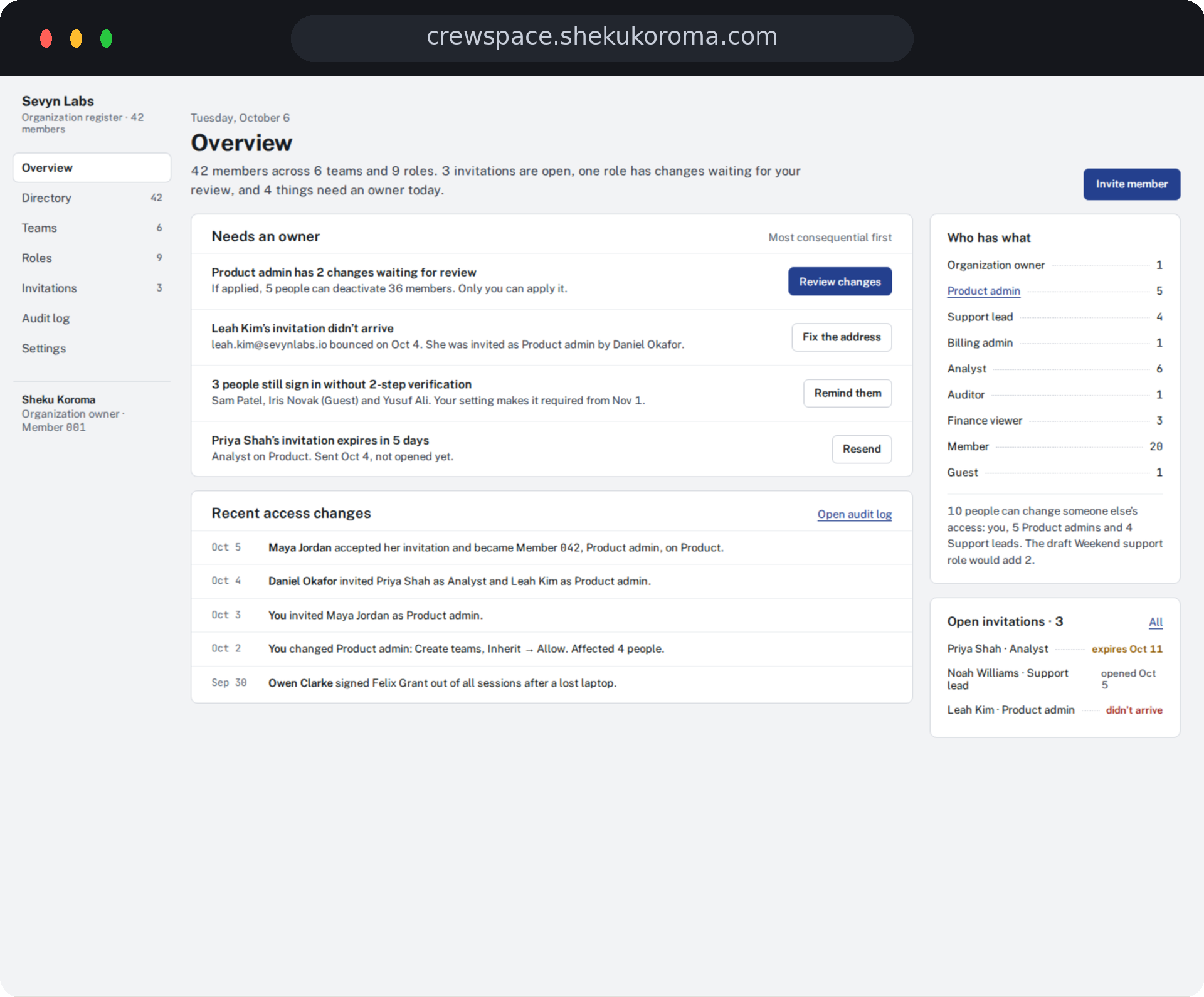Screen dimensions: 1204x997
Task: Click the Oct 5 Maya Jordan entry
Action: pos(551,547)
